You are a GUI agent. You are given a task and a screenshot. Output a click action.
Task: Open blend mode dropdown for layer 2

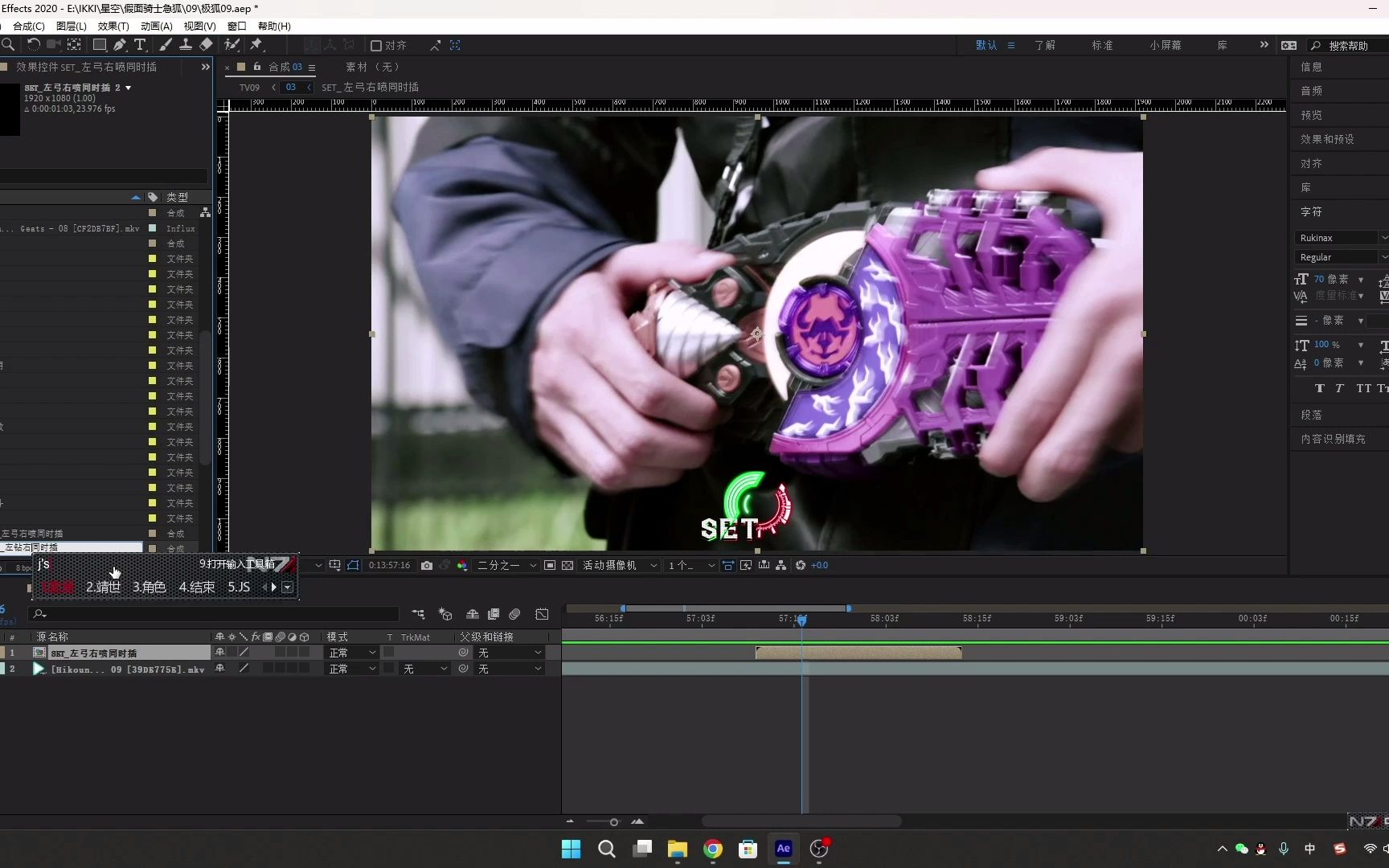tap(352, 669)
